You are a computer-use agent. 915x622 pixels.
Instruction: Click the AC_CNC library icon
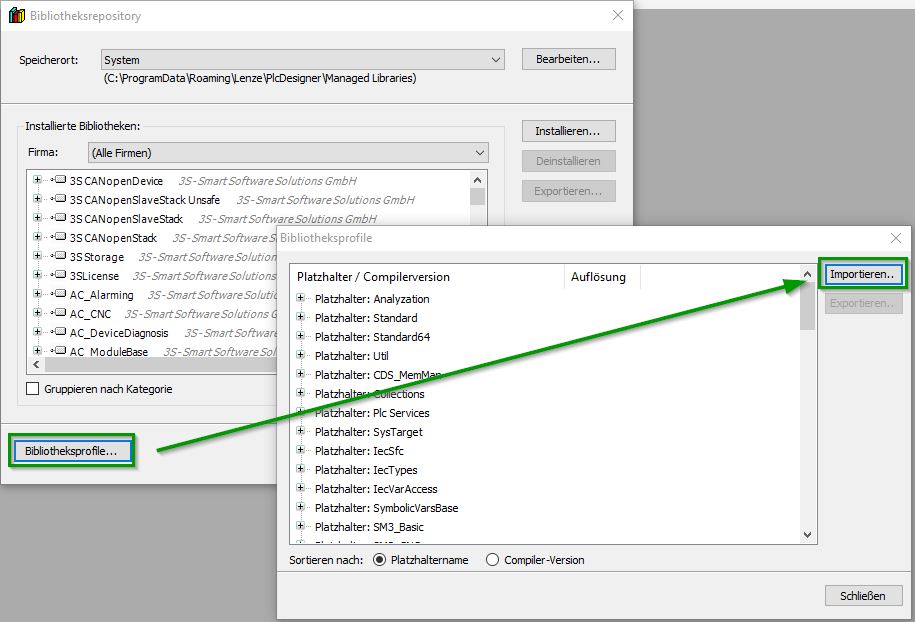[60, 314]
